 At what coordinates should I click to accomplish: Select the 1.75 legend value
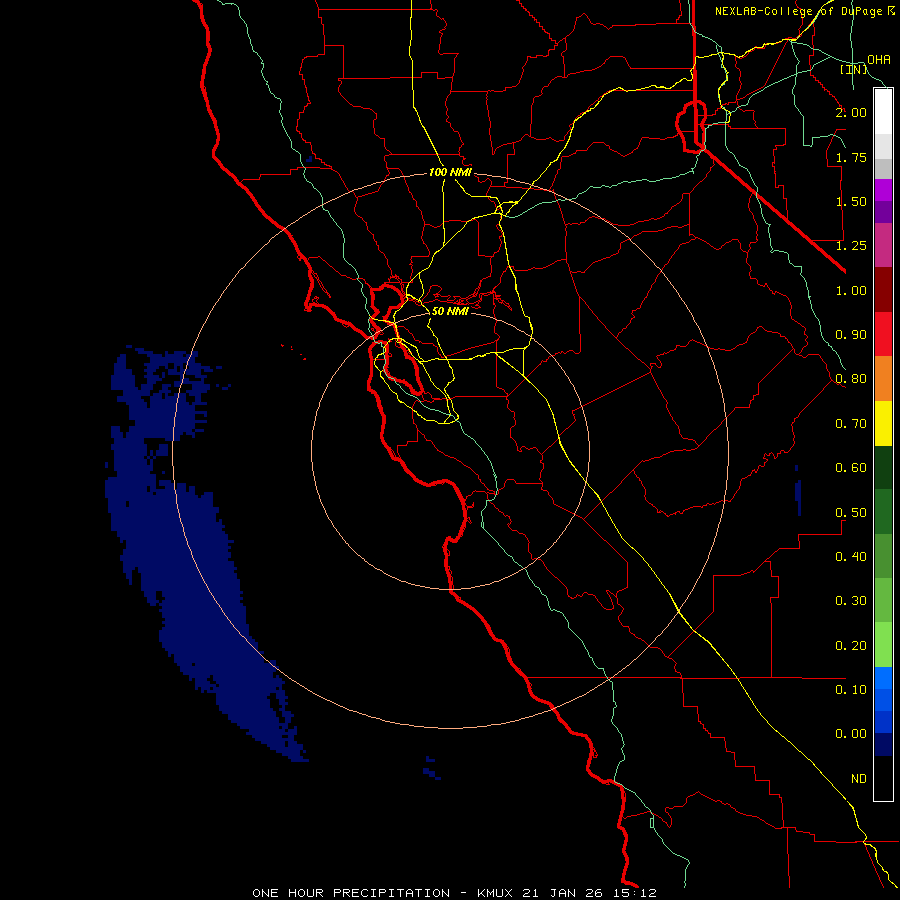(x=851, y=157)
